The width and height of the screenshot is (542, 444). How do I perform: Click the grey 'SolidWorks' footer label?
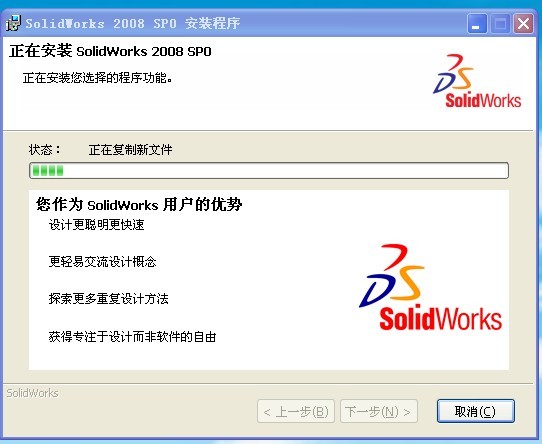click(32, 393)
